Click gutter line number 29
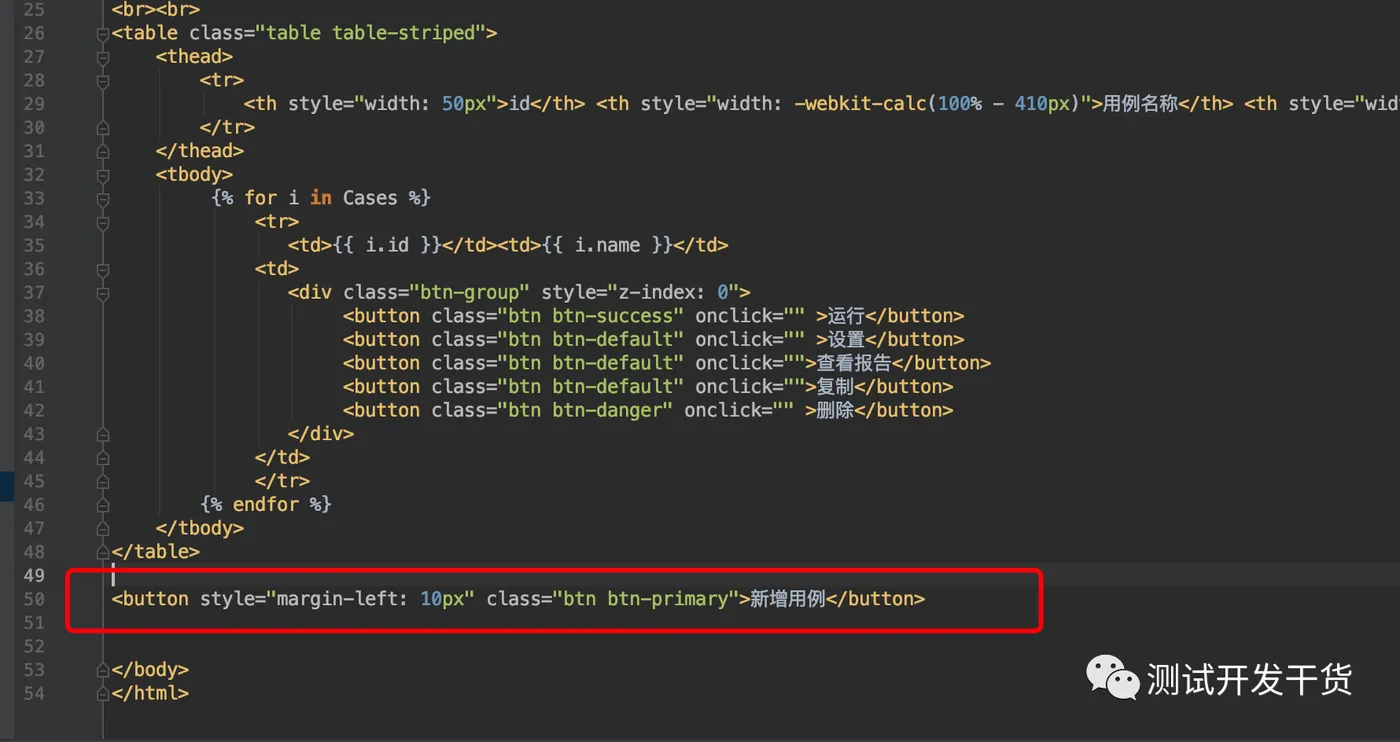Screen dimensions: 1400x742 34,104
